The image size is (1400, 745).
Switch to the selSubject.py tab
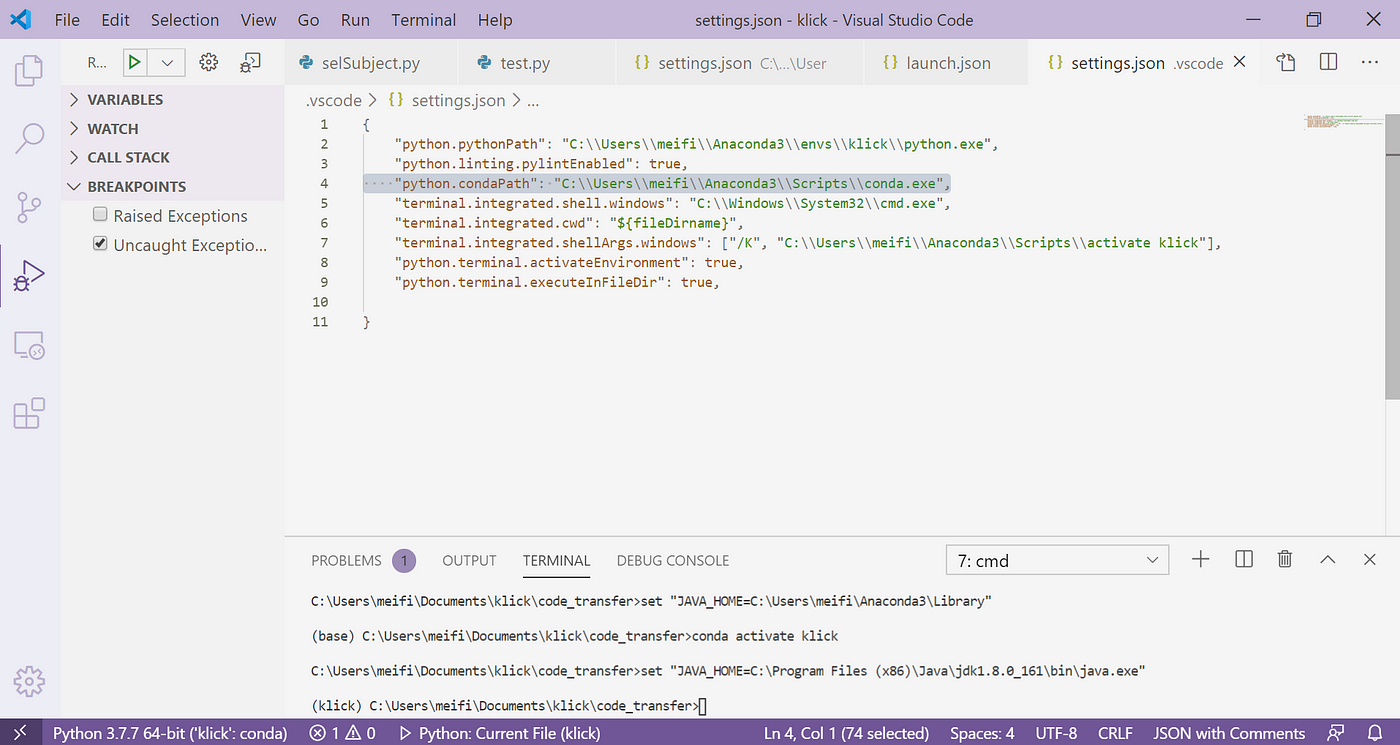click(x=371, y=63)
